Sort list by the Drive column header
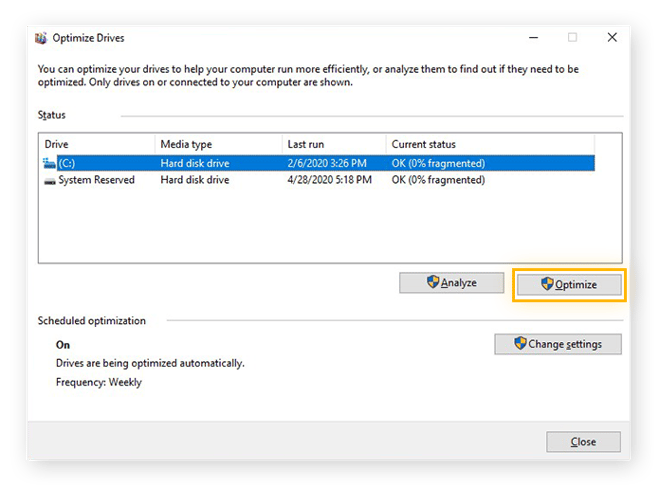 tap(97, 144)
